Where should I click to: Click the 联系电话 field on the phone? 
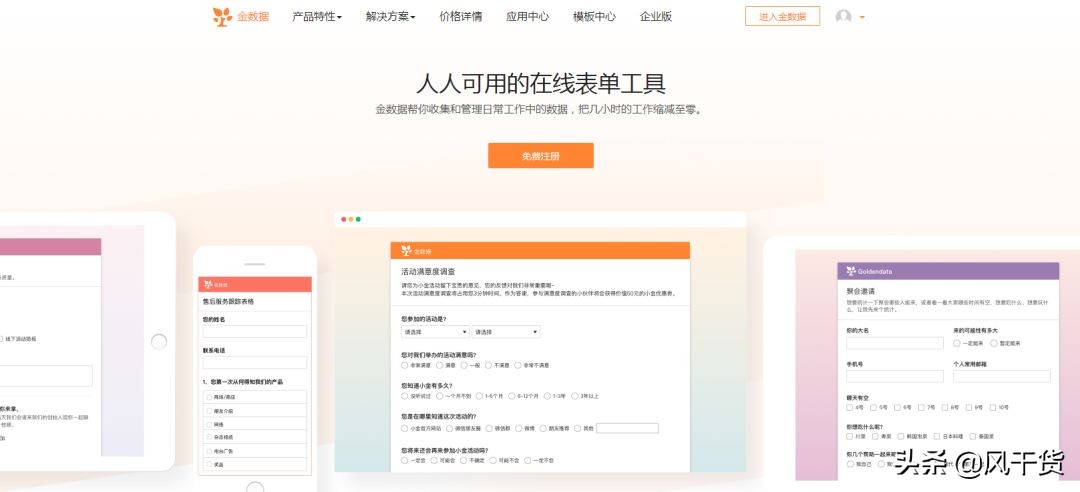pos(255,362)
